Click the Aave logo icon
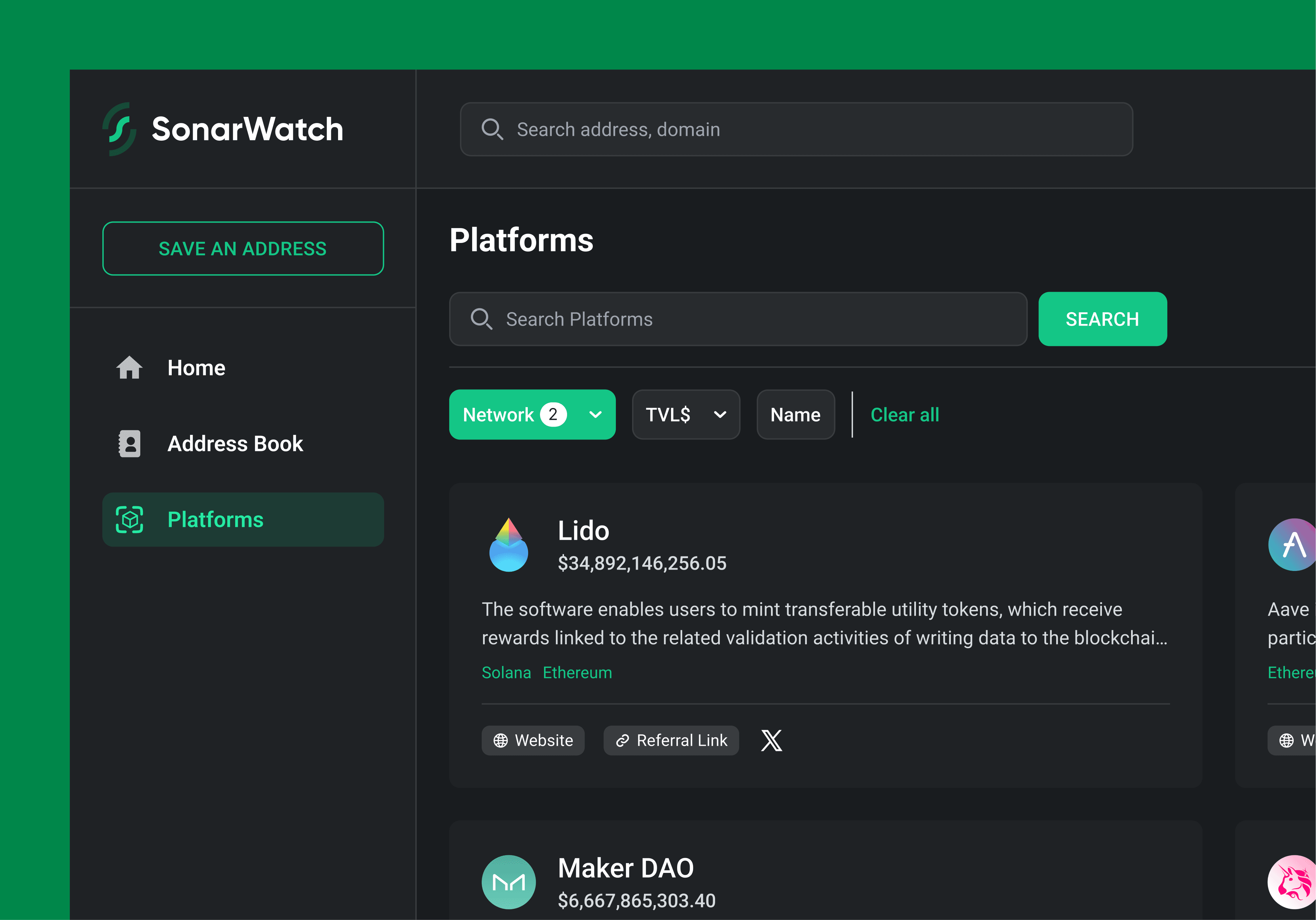This screenshot has height=920, width=1316. click(x=1292, y=545)
